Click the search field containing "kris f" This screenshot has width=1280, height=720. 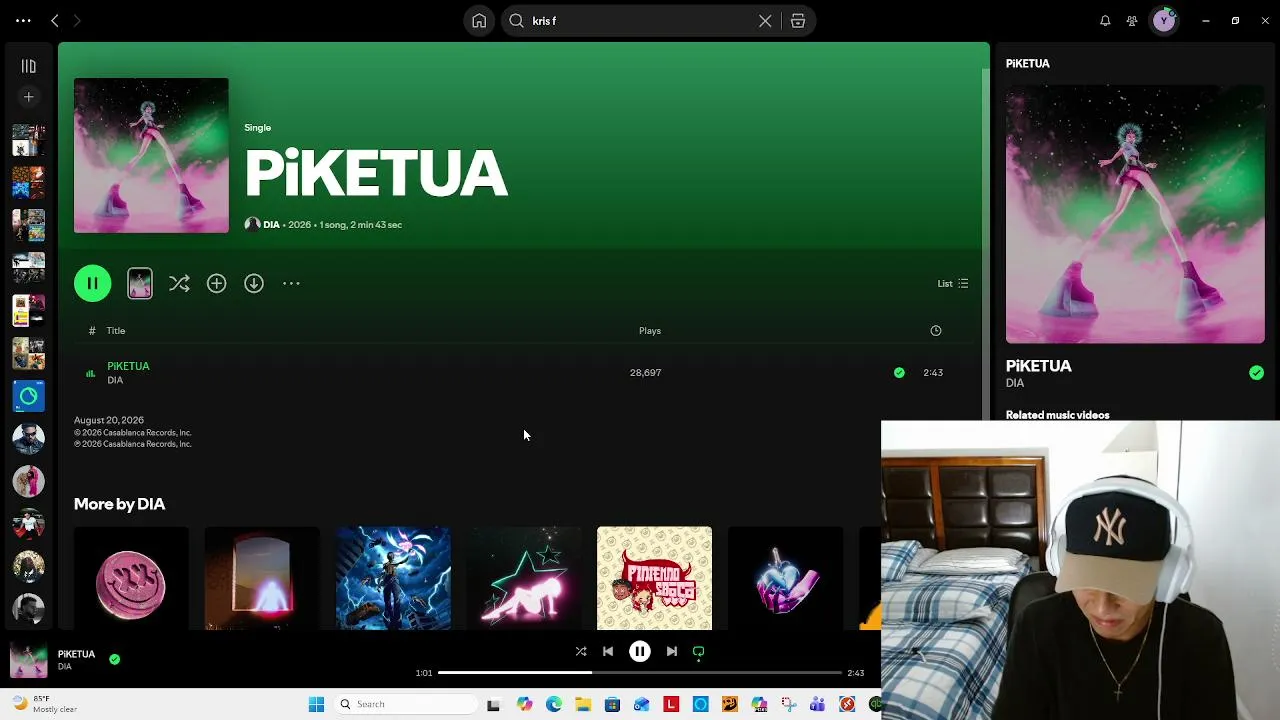click(640, 21)
